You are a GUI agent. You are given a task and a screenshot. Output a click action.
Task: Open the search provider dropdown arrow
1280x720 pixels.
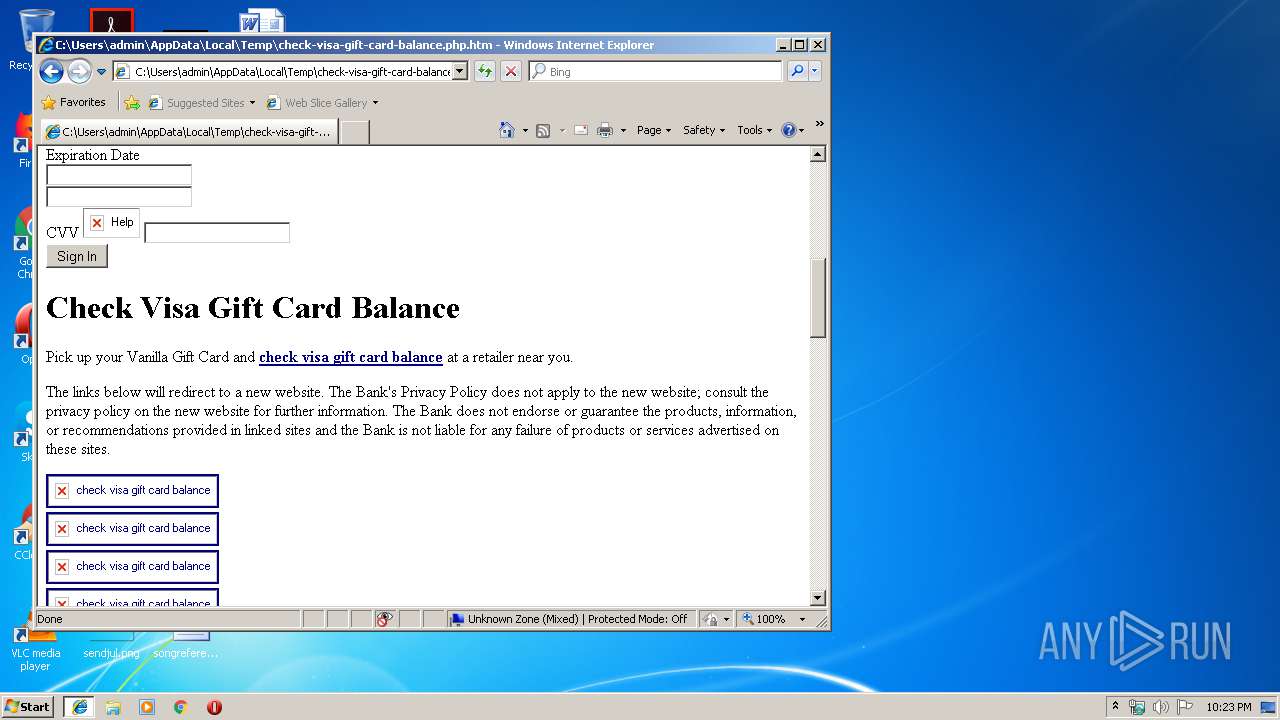click(x=815, y=71)
